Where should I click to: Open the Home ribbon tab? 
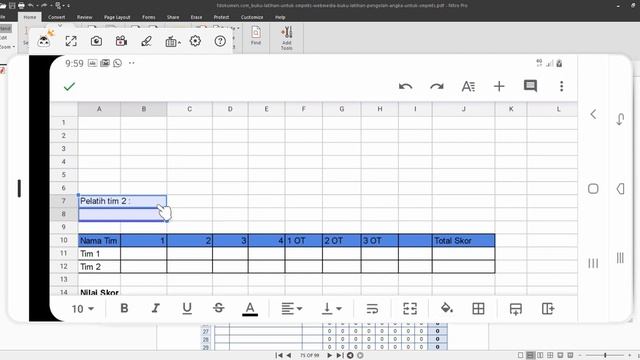click(29, 17)
